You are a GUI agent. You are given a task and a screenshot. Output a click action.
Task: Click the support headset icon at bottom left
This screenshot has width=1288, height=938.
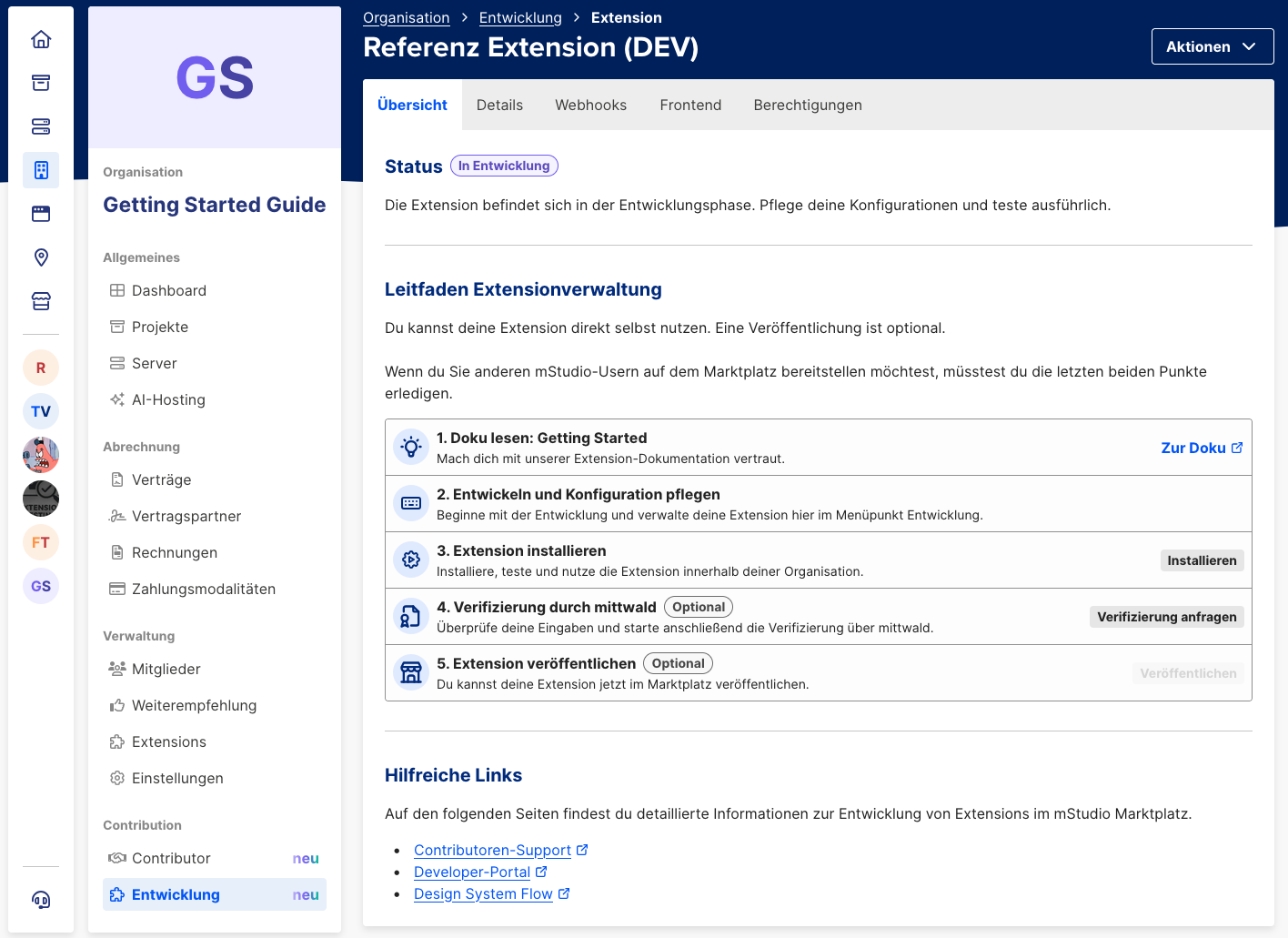(41, 900)
